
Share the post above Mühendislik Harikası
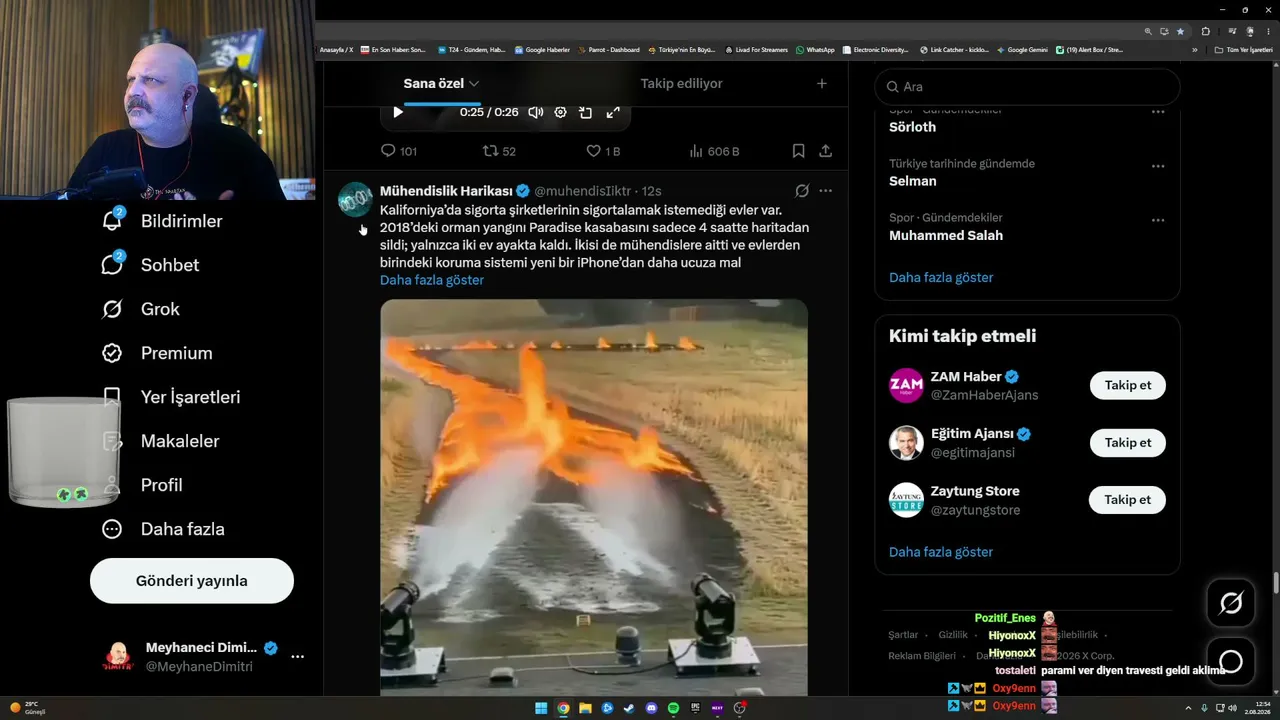825,151
